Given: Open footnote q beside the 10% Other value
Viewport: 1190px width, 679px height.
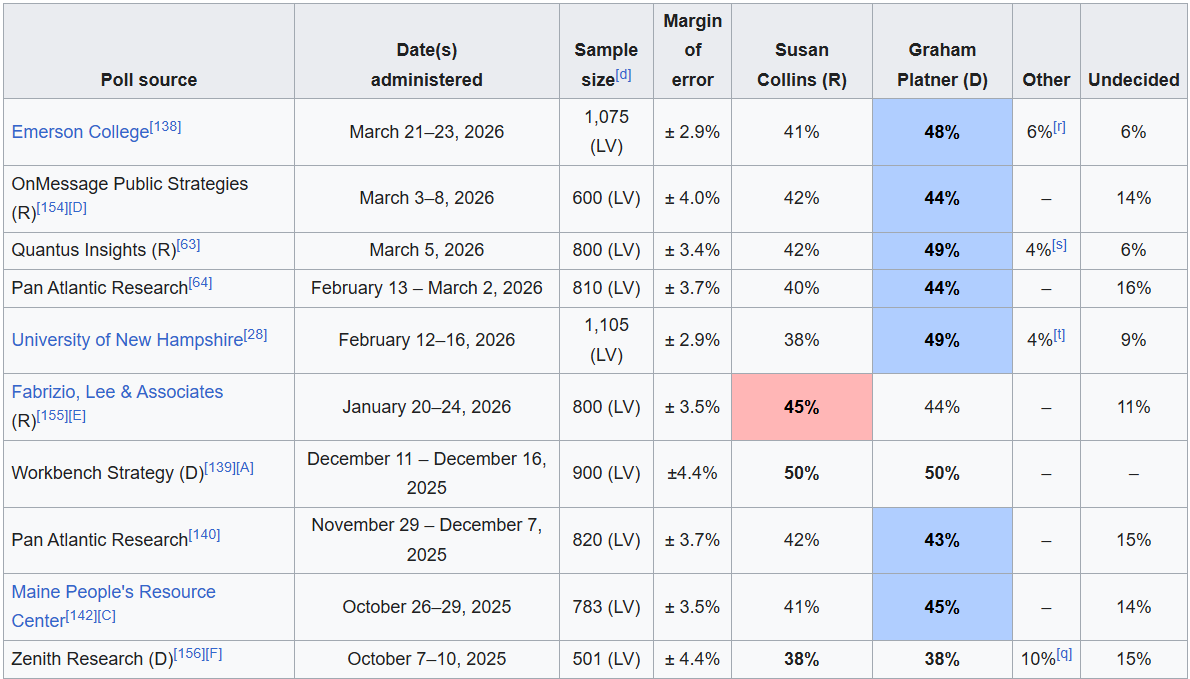Looking at the screenshot, I should 1064,654.
